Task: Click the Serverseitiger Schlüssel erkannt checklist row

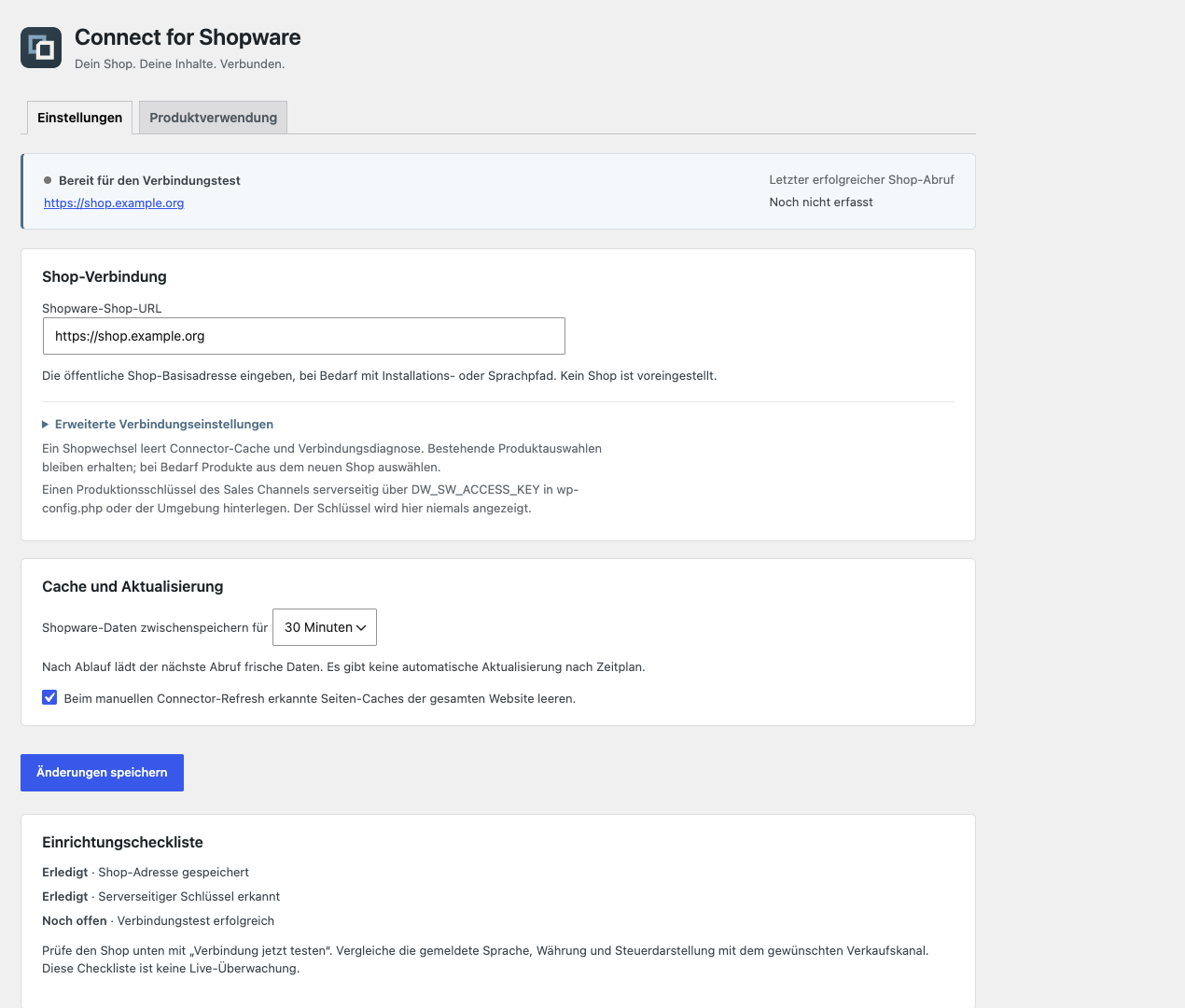Action: tap(160, 896)
